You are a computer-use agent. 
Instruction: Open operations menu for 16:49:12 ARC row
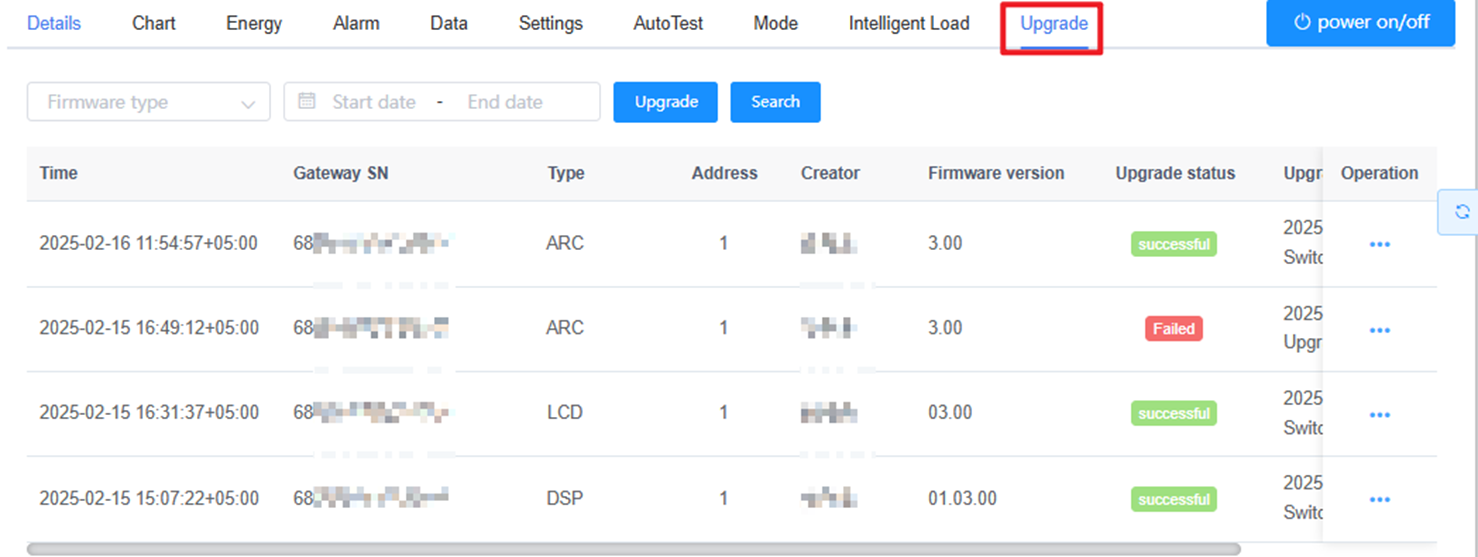coord(1380,330)
